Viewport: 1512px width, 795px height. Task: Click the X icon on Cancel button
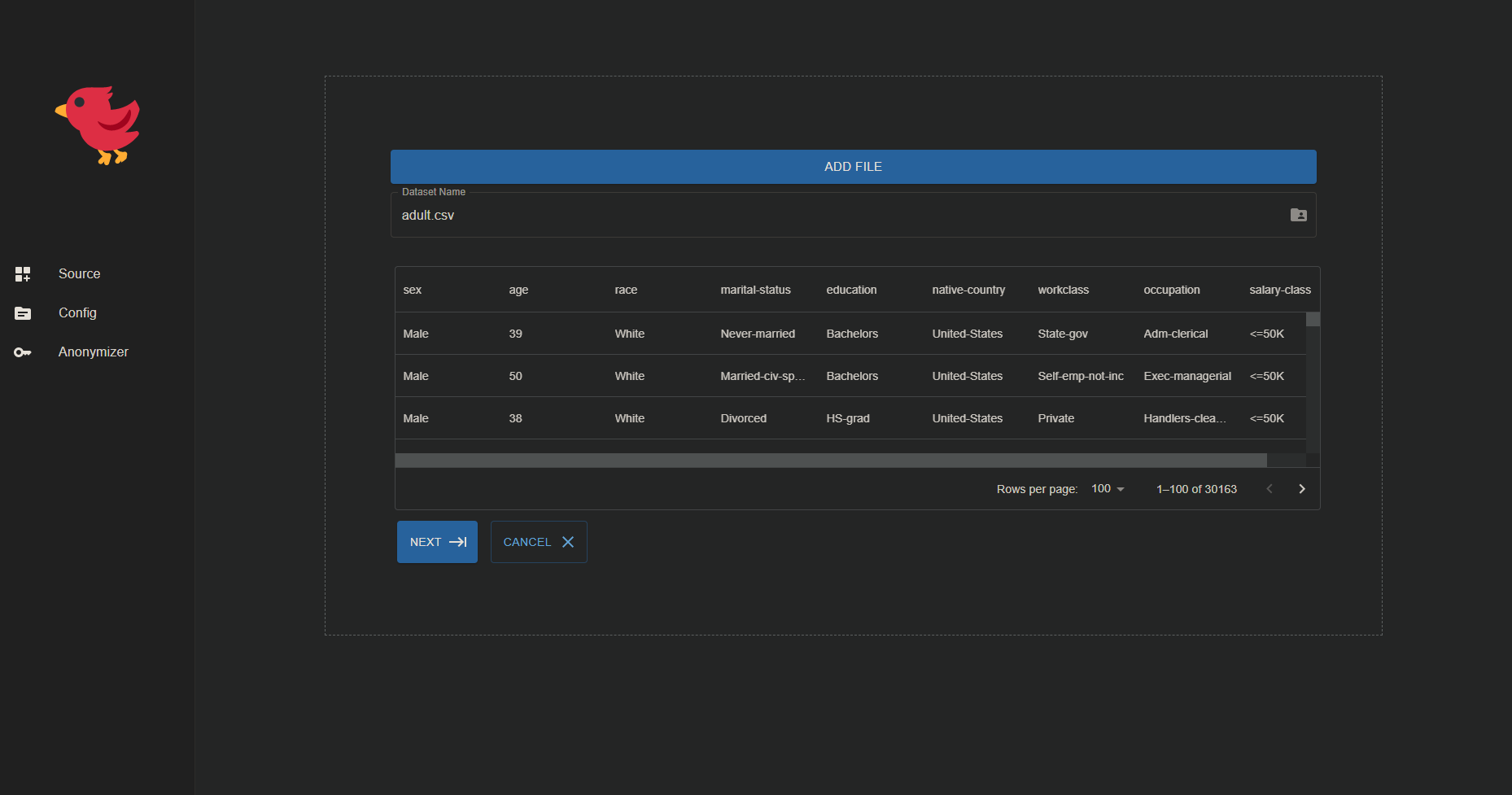568,542
